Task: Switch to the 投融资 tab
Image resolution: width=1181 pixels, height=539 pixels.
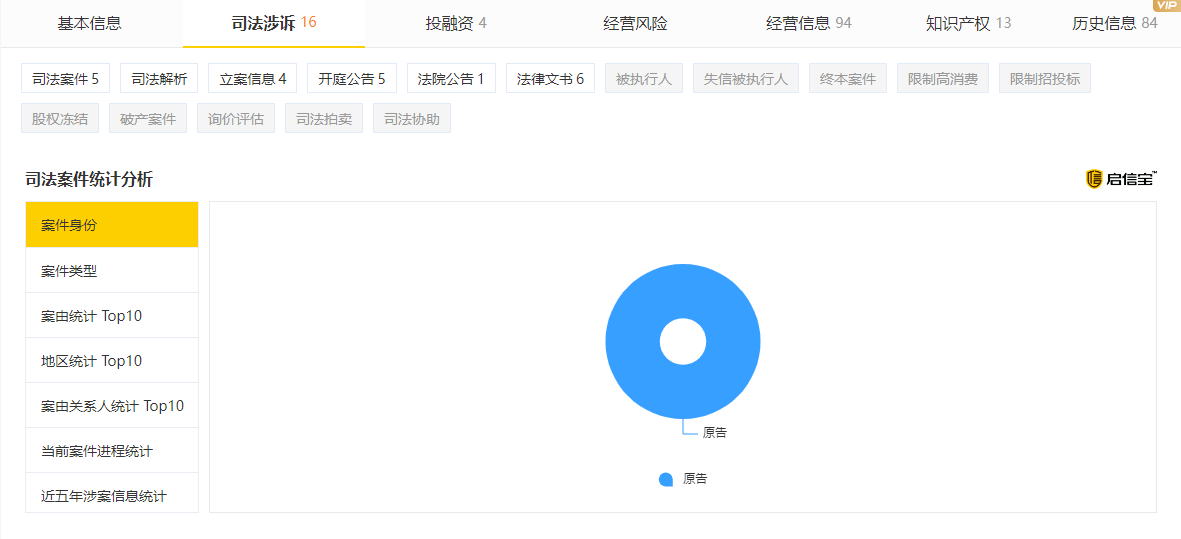Action: 455,23
